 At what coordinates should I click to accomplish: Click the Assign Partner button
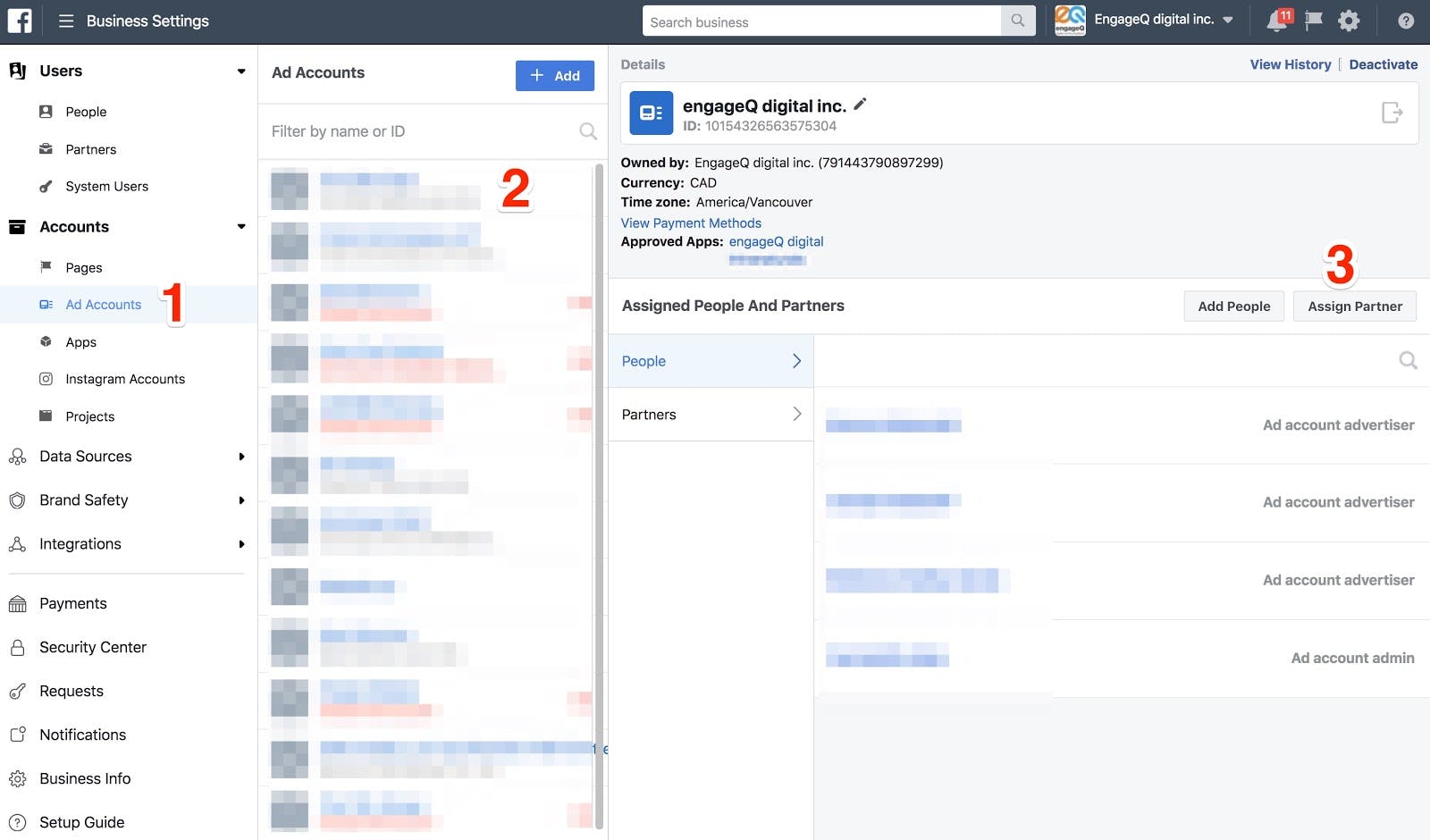pos(1355,307)
